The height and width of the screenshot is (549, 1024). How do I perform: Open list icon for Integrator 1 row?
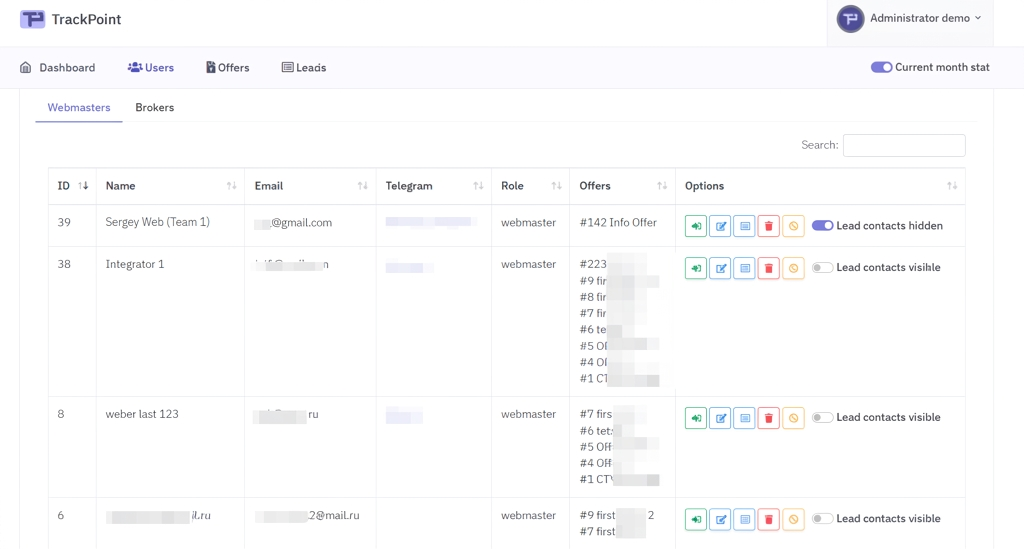tap(744, 268)
